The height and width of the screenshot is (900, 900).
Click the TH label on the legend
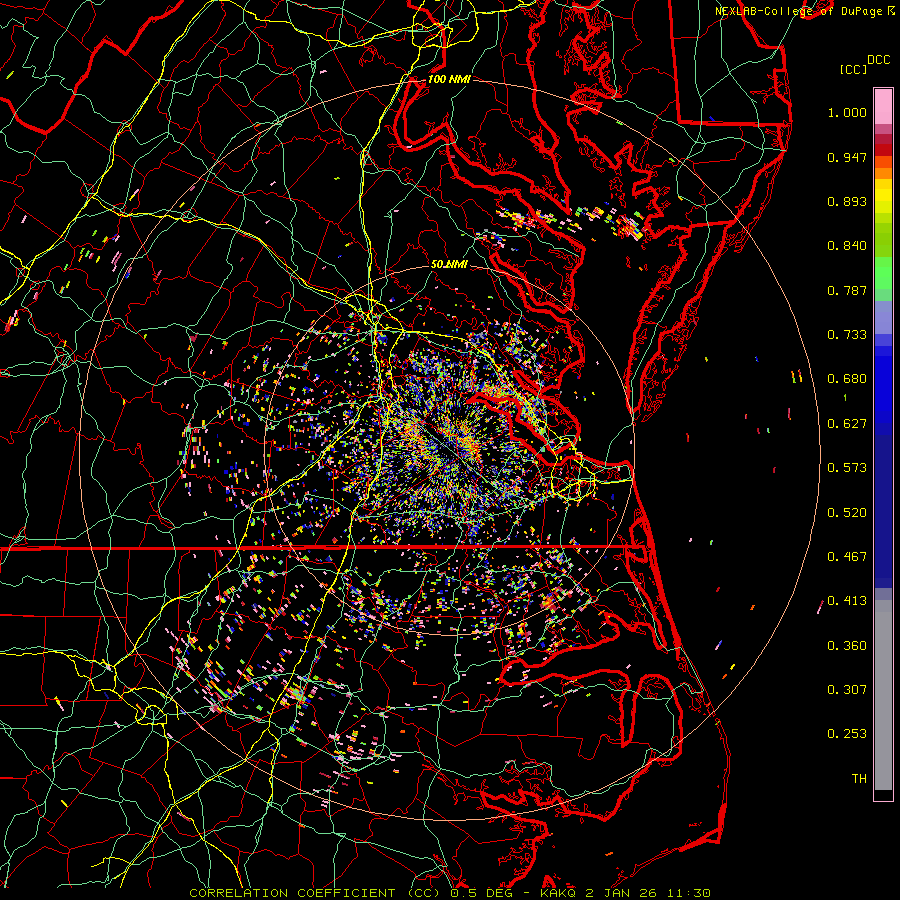(859, 779)
